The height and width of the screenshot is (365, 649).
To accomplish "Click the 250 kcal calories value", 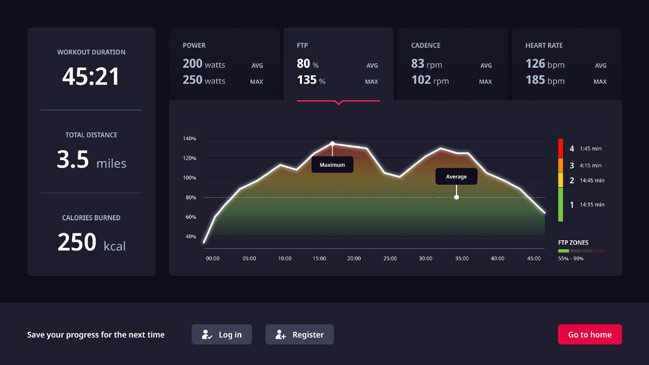I will pos(91,242).
